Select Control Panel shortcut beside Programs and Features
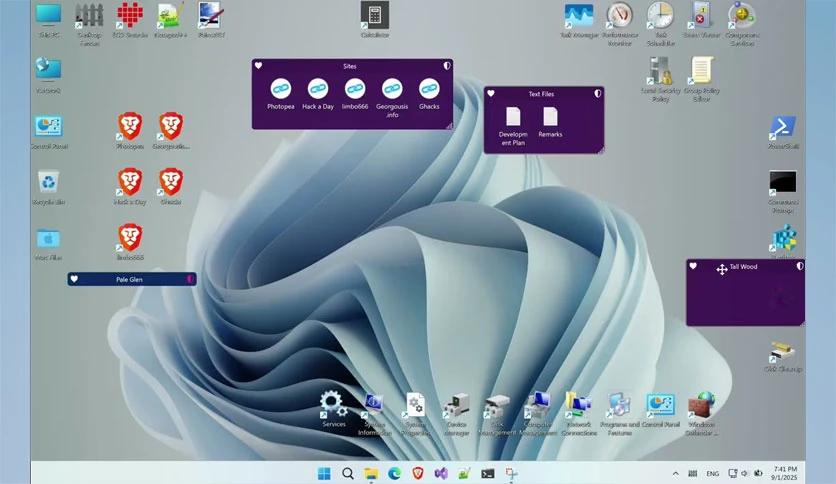836x484 pixels. tap(661, 410)
